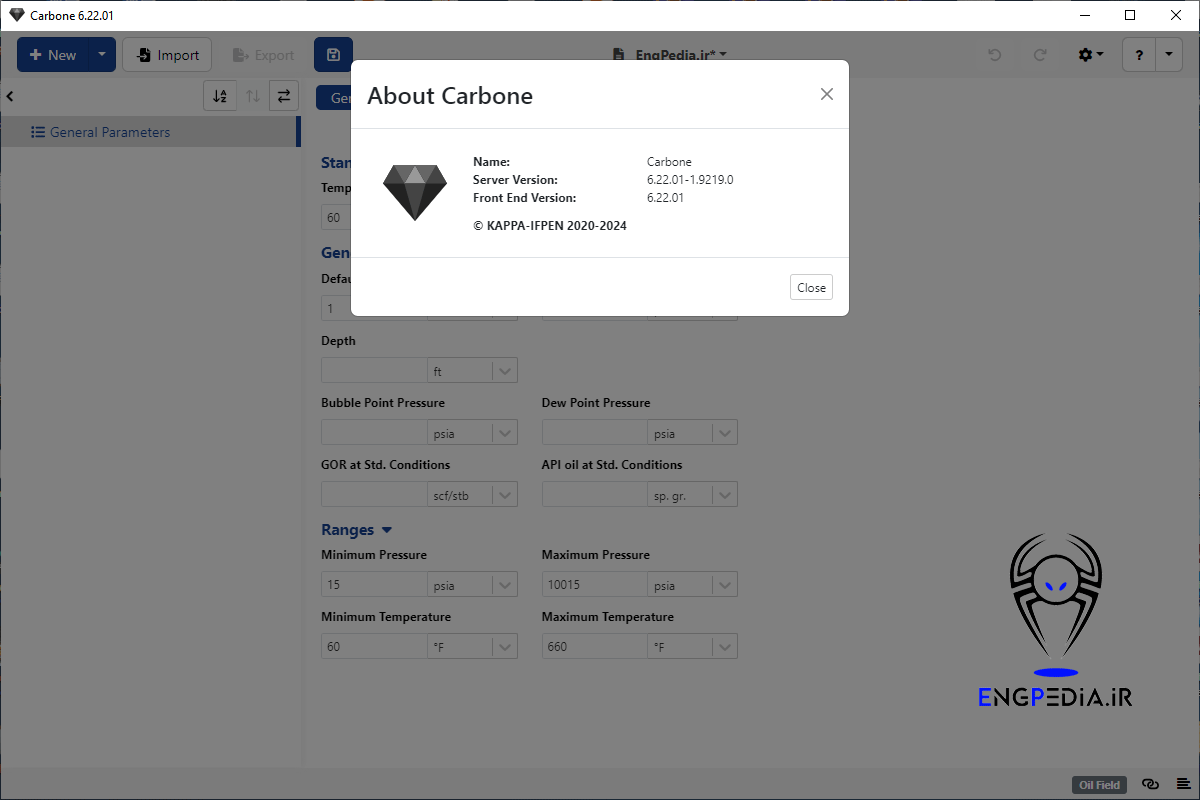Click the Bubble Point Pressure input field

[374, 433]
